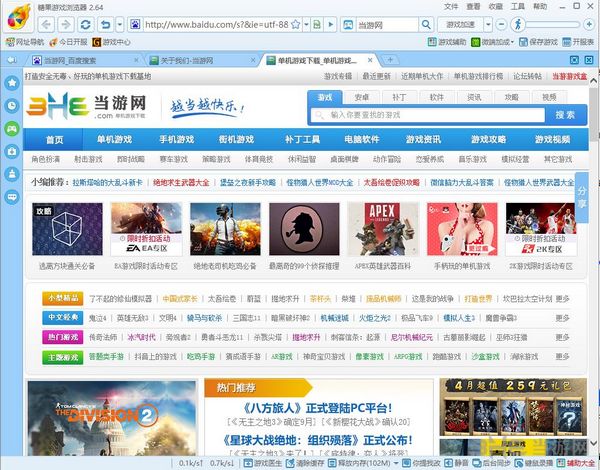Click the search engine selector icon
Viewport: 600px width, 470px height.
pyautogui.click(x=348, y=25)
